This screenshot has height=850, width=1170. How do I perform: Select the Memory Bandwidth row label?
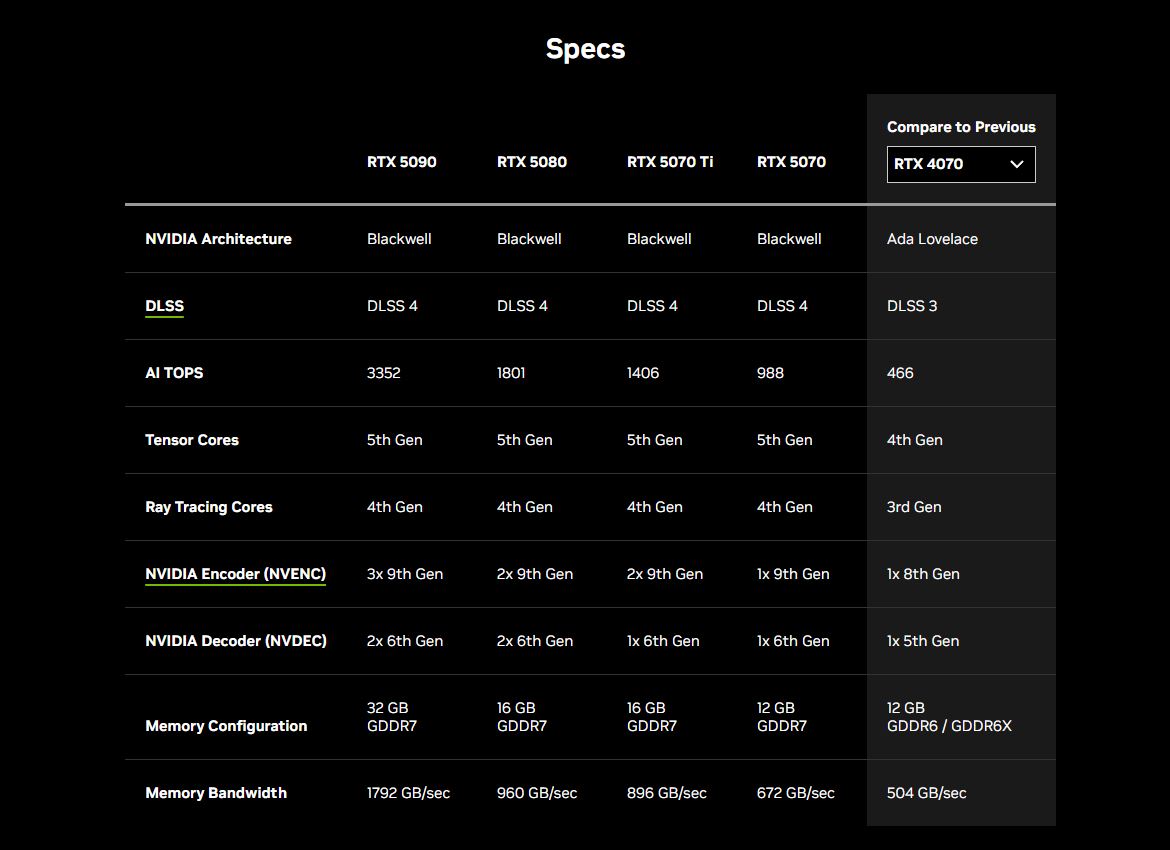215,793
